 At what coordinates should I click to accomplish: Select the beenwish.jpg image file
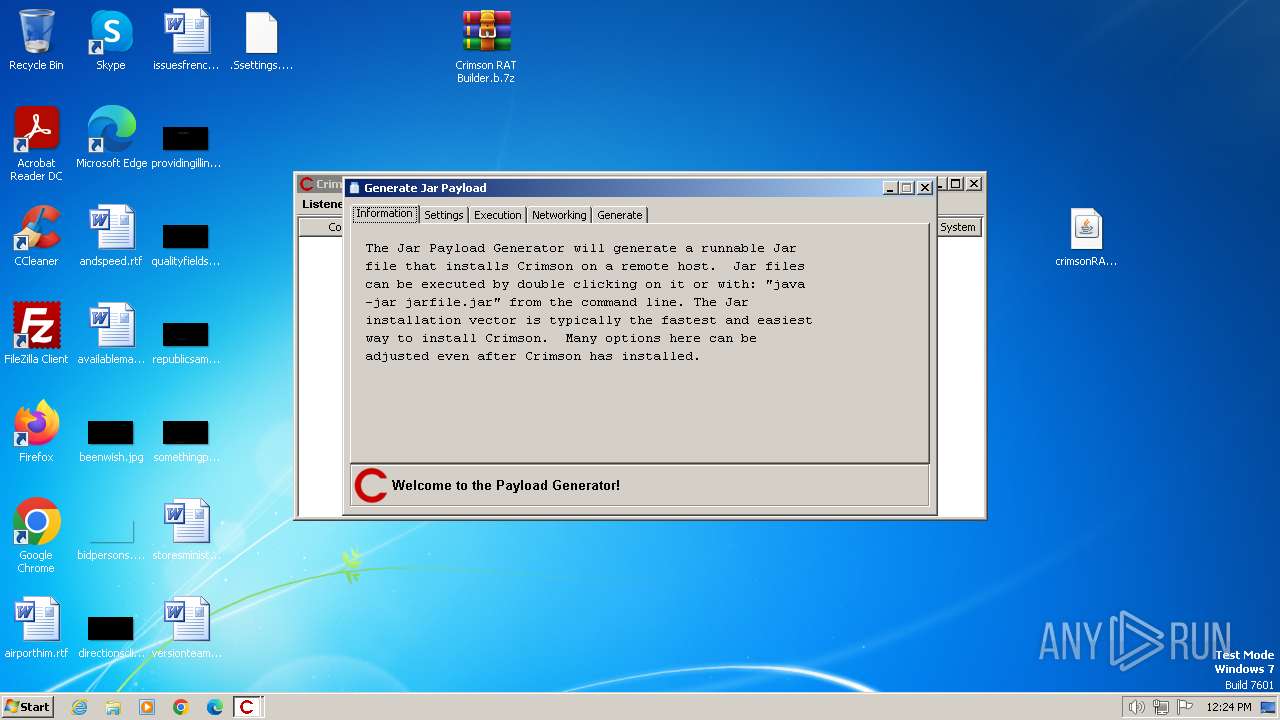click(x=111, y=440)
